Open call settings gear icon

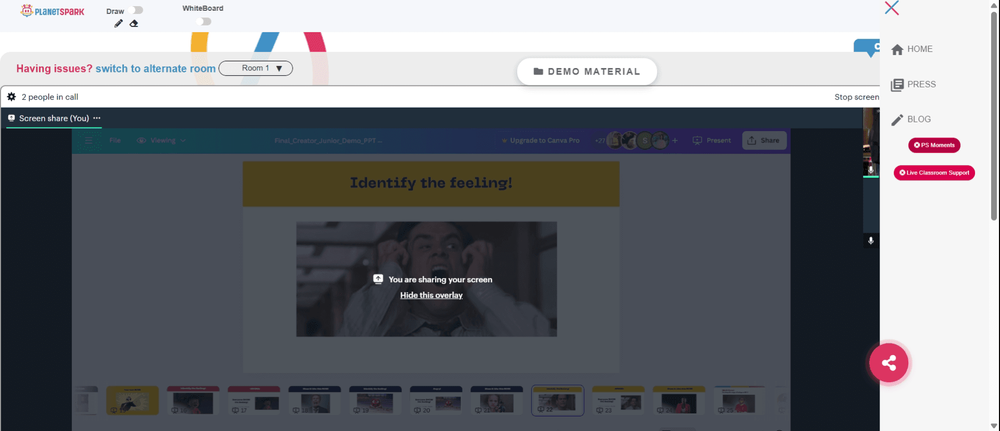[11, 97]
